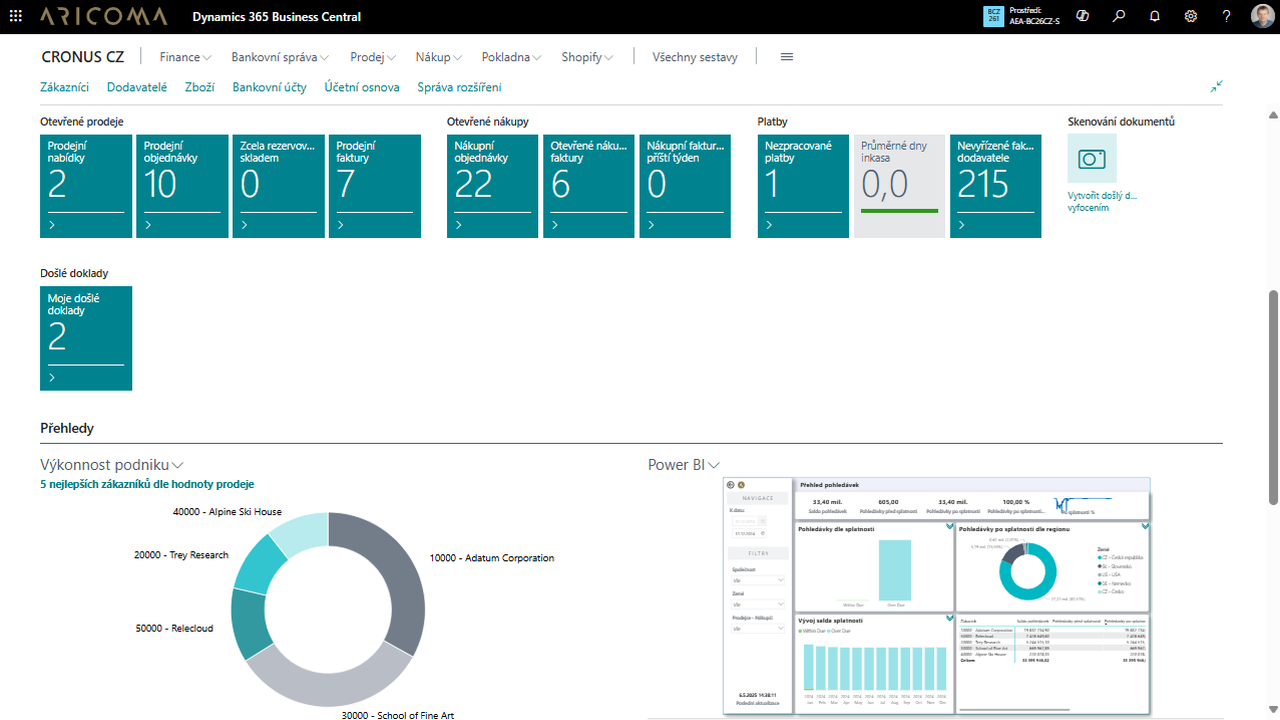Open the Microsoft app launcher grid icon
The width and height of the screenshot is (1280, 720).
tap(15, 16)
